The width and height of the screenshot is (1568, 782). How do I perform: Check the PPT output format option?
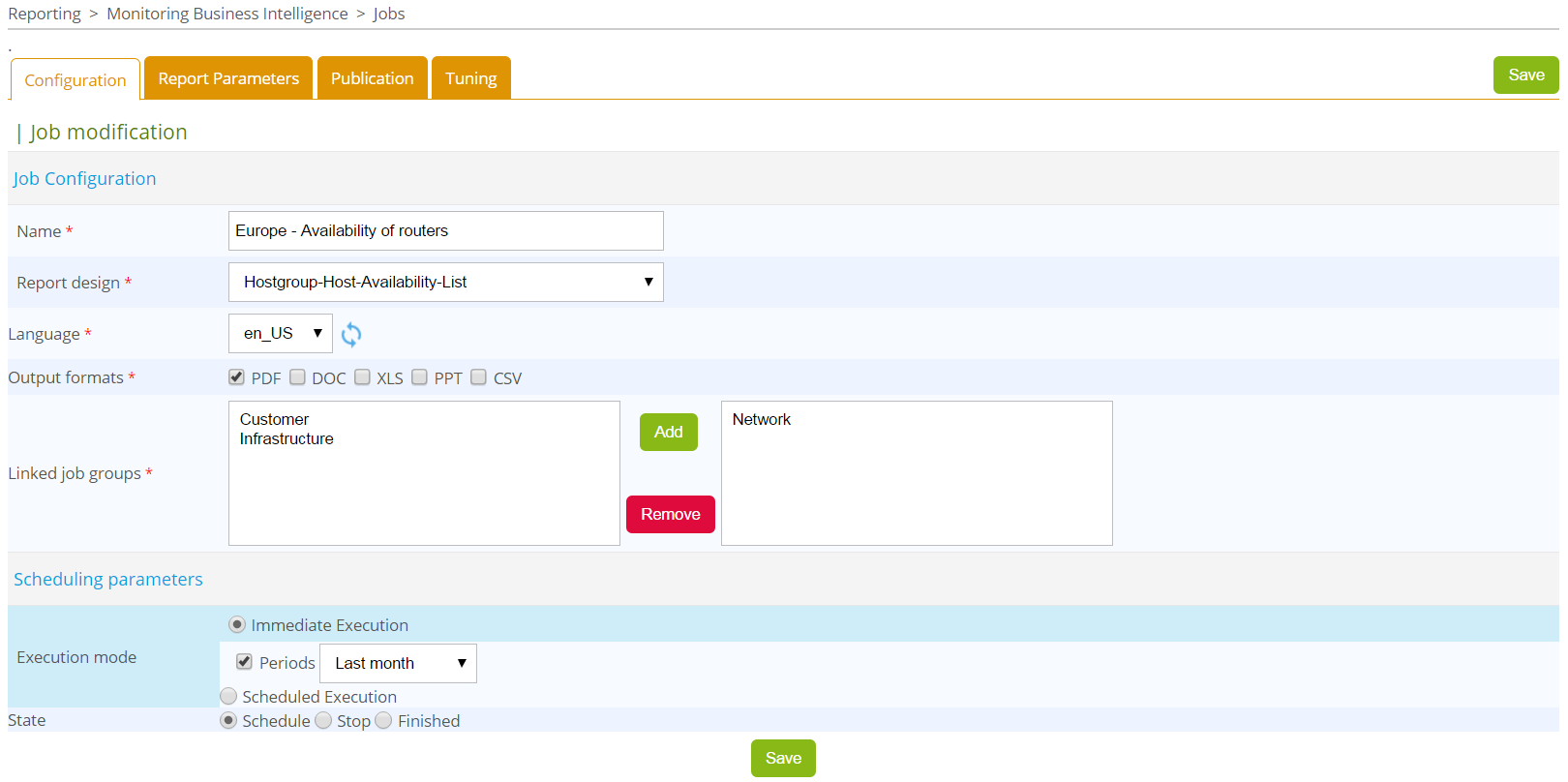[x=420, y=377]
